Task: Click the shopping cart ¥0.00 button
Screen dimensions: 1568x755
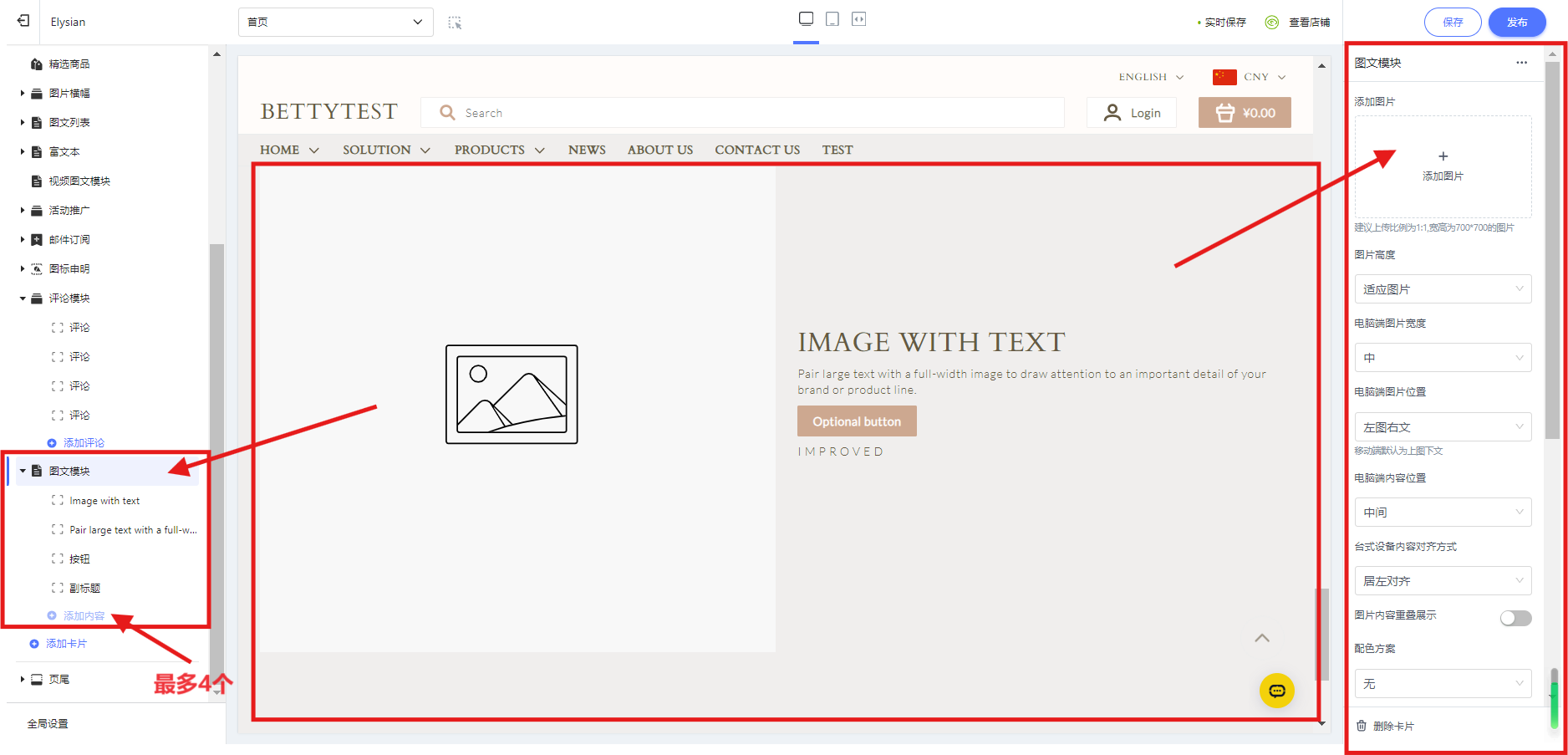Action: 1245,113
